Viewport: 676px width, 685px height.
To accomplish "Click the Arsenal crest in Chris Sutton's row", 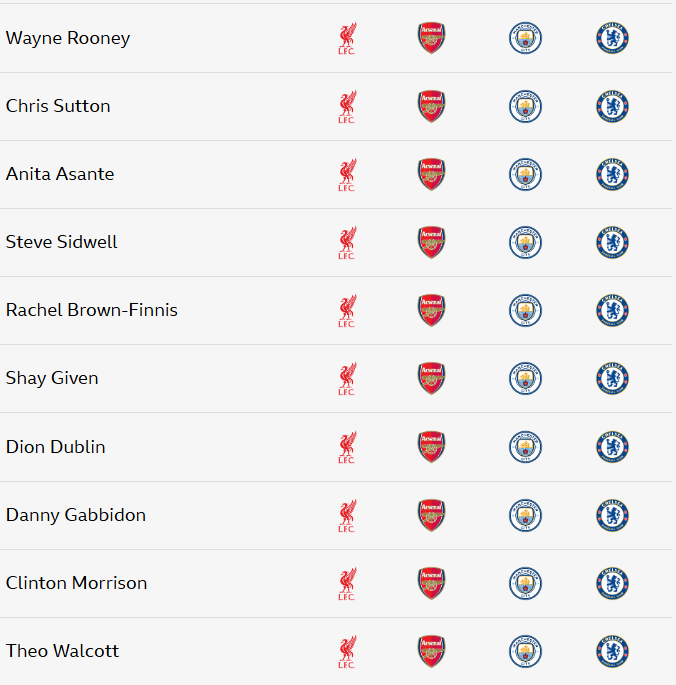I will coord(431,107).
